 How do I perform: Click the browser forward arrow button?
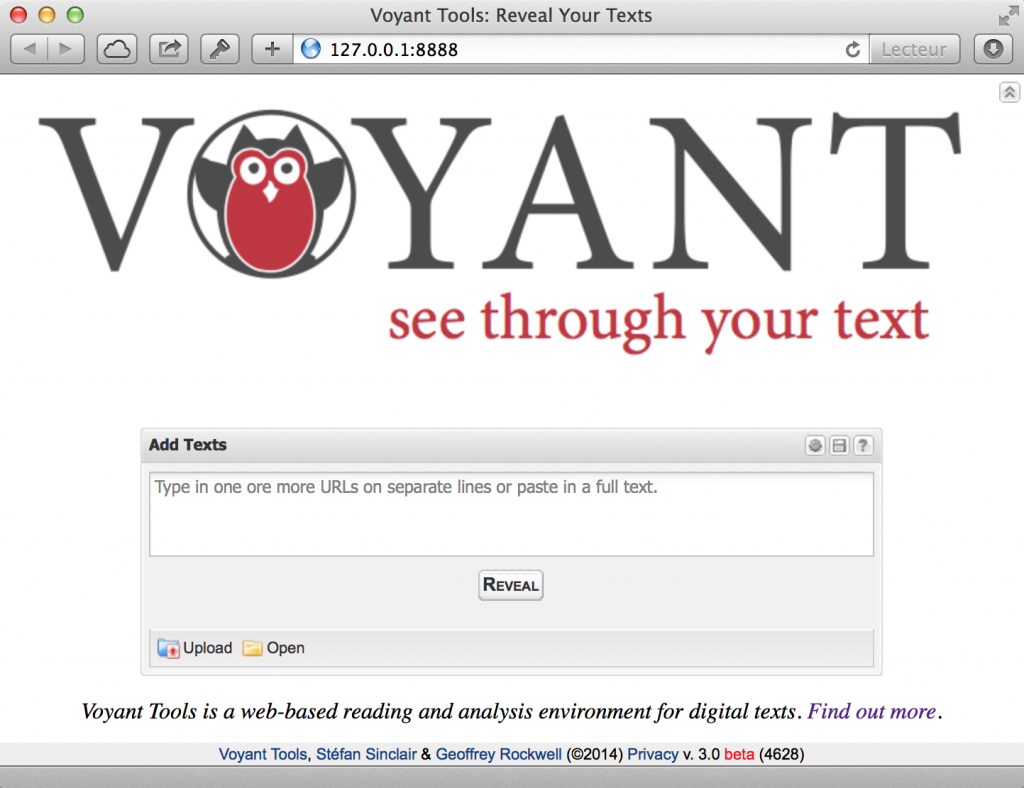tap(65, 49)
